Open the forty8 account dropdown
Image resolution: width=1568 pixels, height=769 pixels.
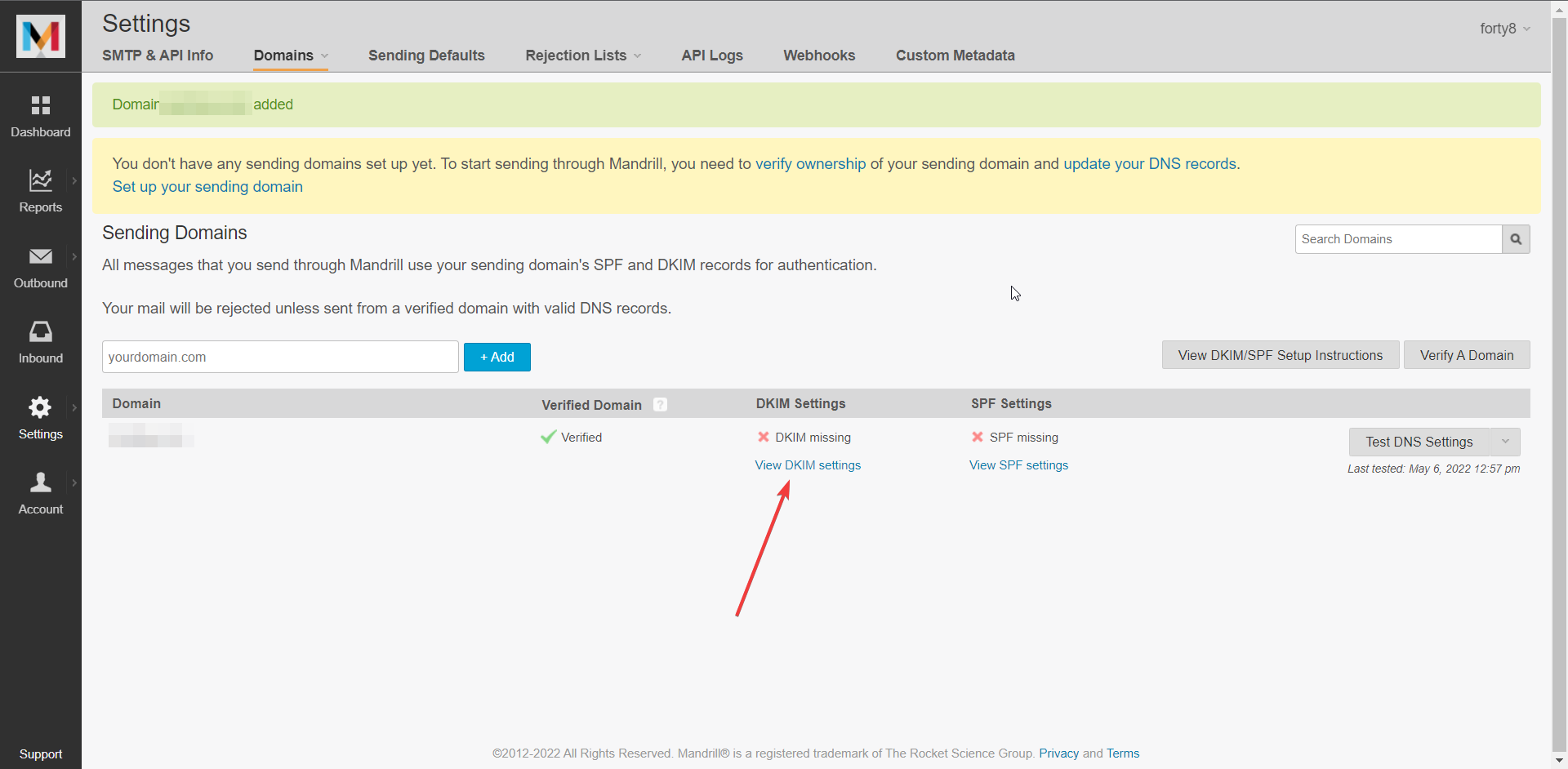point(1505,29)
